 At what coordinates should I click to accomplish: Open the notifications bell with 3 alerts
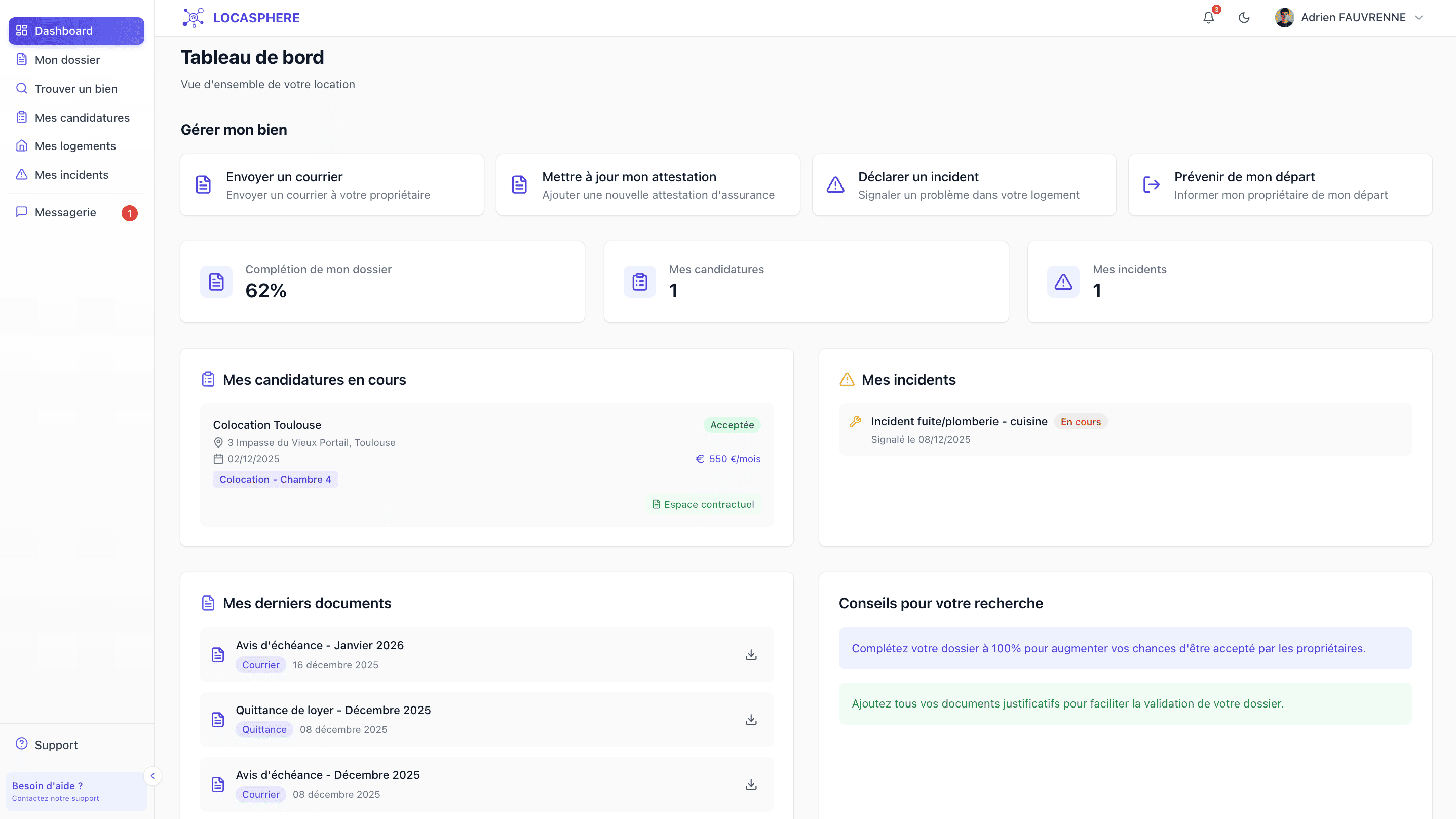coord(1208,17)
